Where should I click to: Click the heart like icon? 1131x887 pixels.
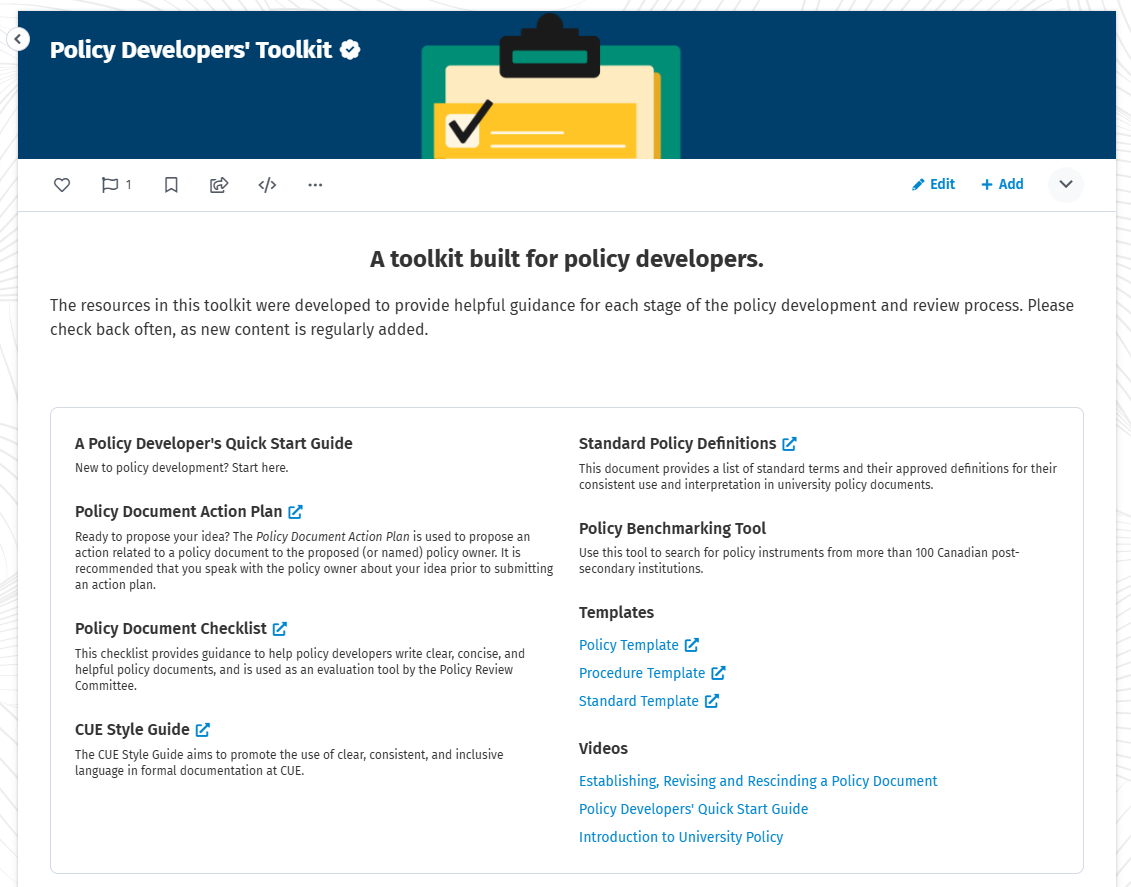[62, 185]
